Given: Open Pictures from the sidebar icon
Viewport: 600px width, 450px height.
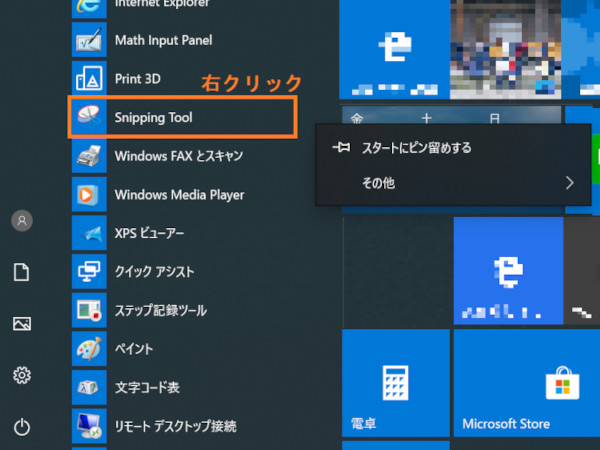Looking at the screenshot, I should tap(22, 323).
